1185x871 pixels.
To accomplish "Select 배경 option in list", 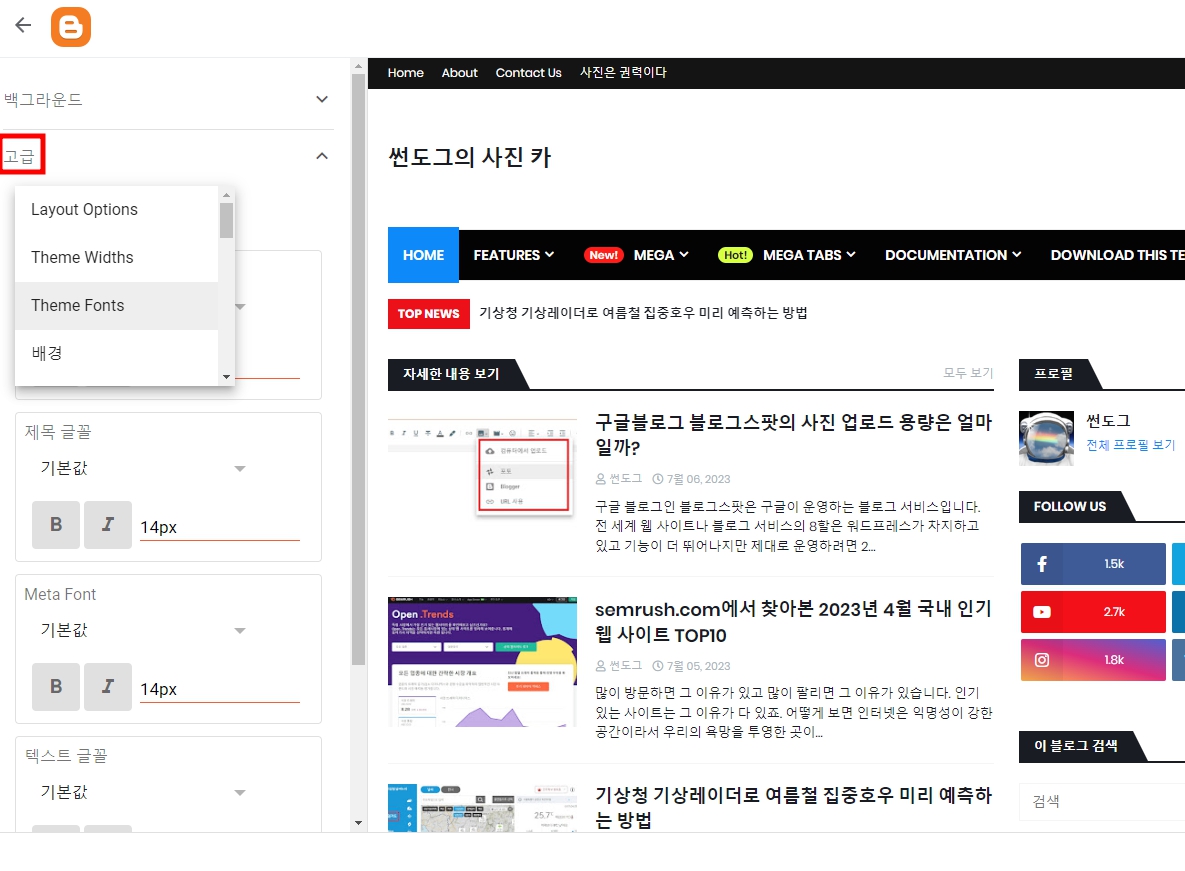I will coord(116,353).
